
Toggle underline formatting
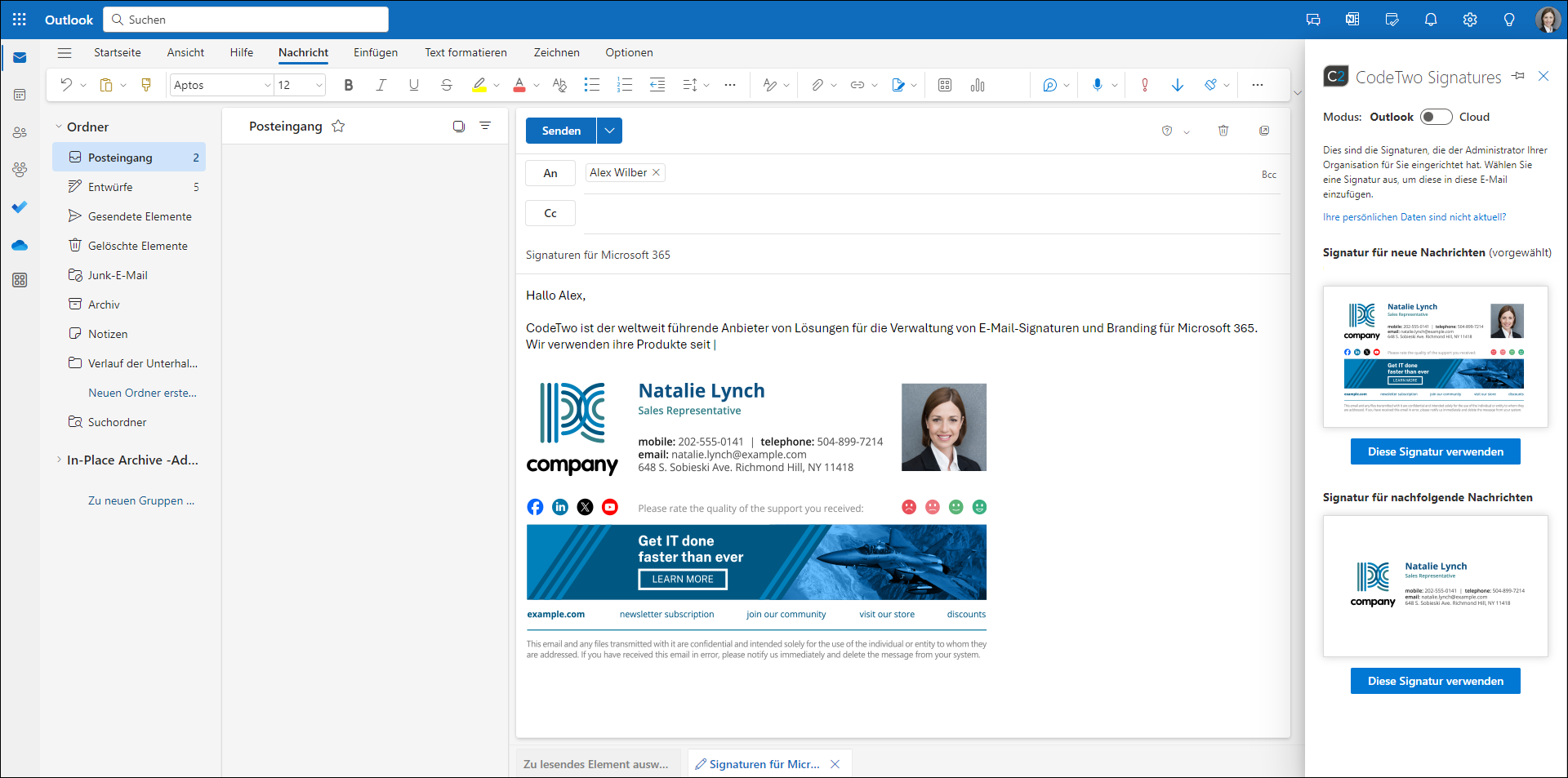(414, 85)
